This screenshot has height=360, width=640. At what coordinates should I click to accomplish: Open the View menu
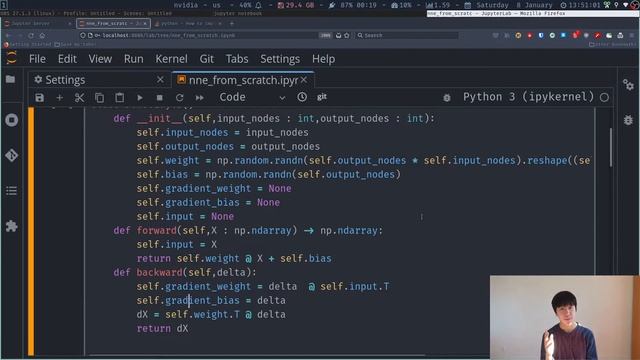[100, 59]
